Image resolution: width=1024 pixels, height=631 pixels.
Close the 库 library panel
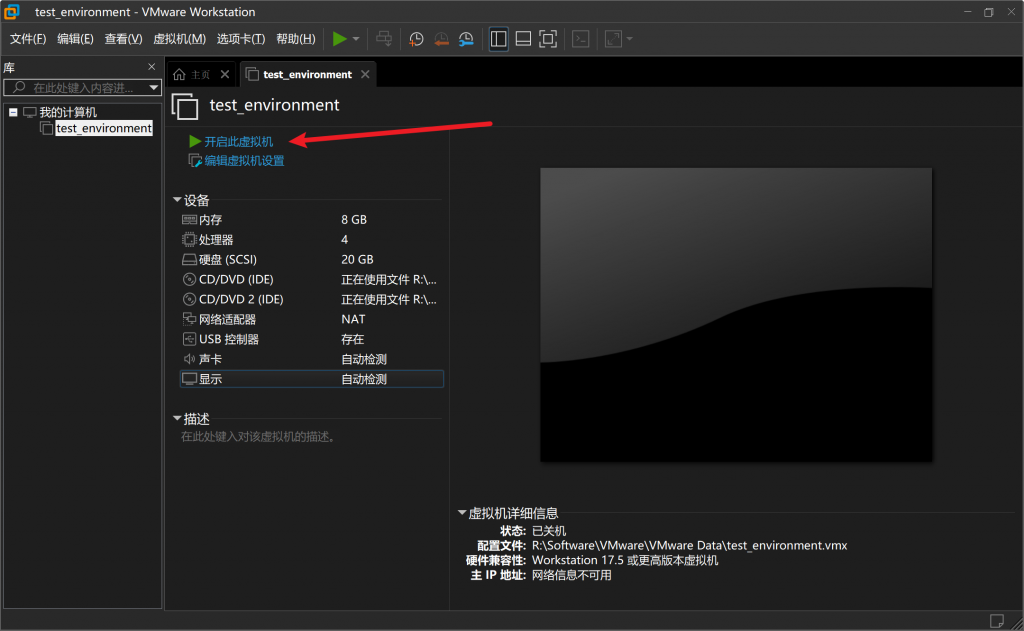tap(152, 67)
